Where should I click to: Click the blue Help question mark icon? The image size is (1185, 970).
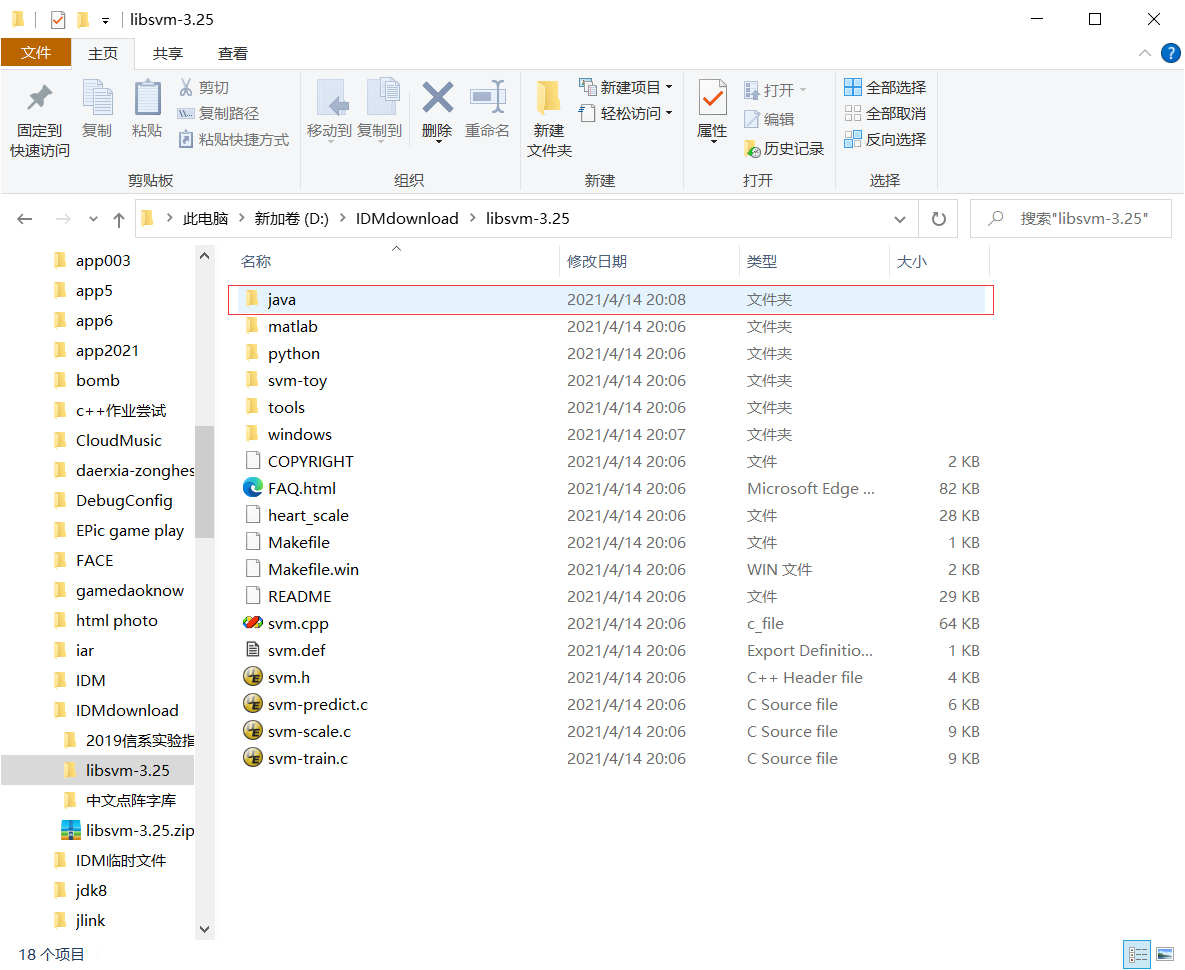[1171, 53]
